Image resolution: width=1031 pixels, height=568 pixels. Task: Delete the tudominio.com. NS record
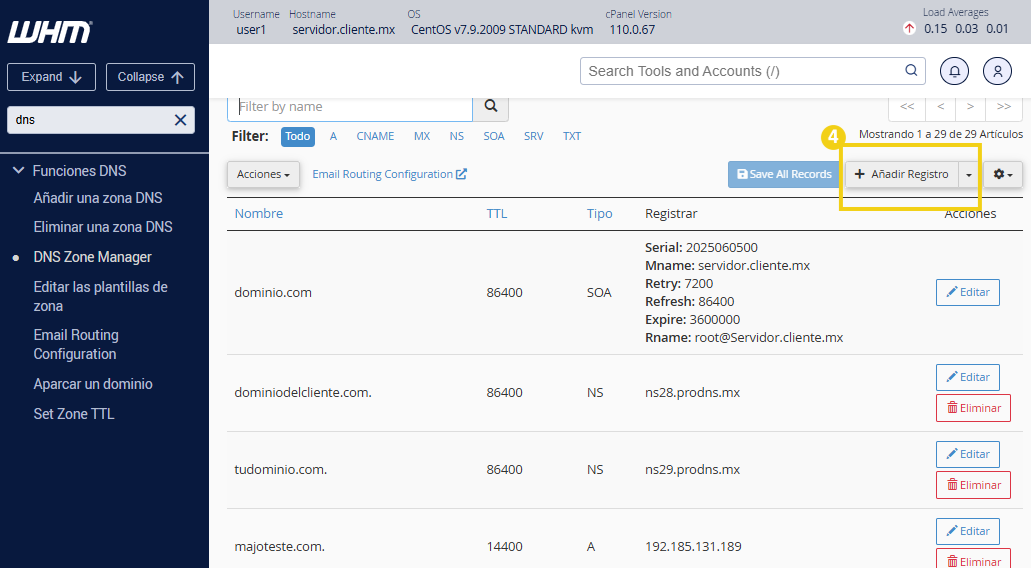click(973, 485)
